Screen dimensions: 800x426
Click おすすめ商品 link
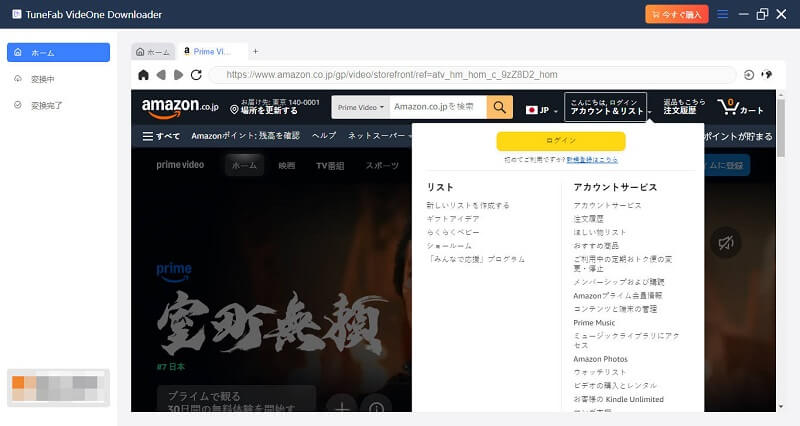tap(596, 245)
